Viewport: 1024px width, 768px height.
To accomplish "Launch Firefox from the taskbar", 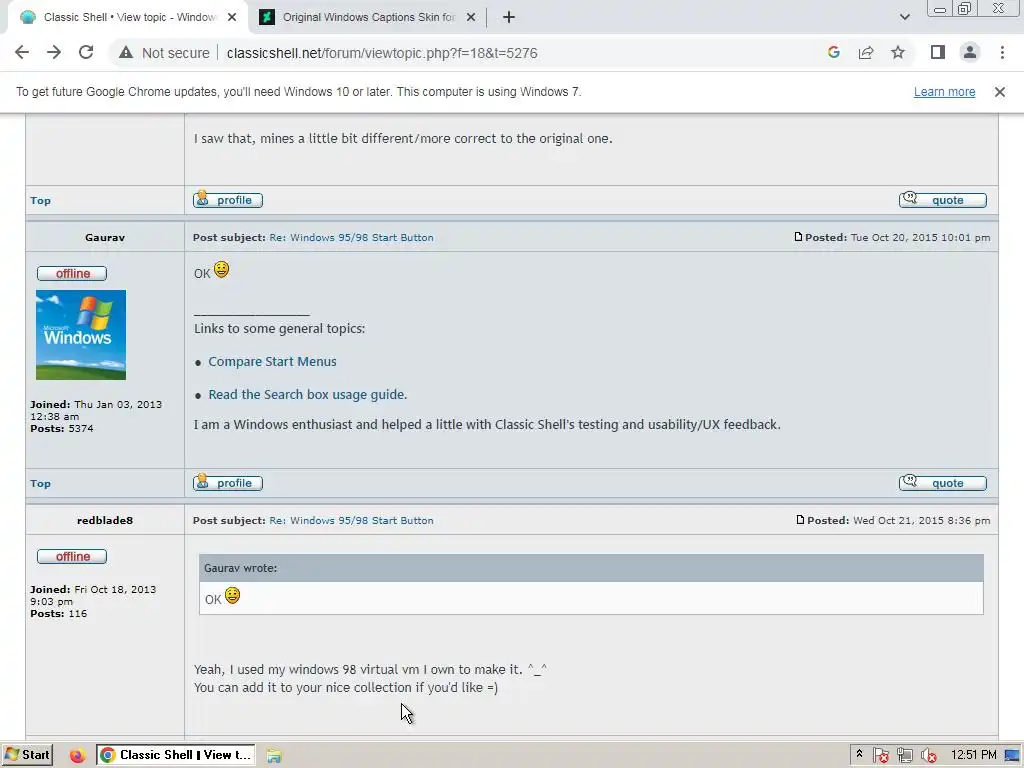I will 77,756.
